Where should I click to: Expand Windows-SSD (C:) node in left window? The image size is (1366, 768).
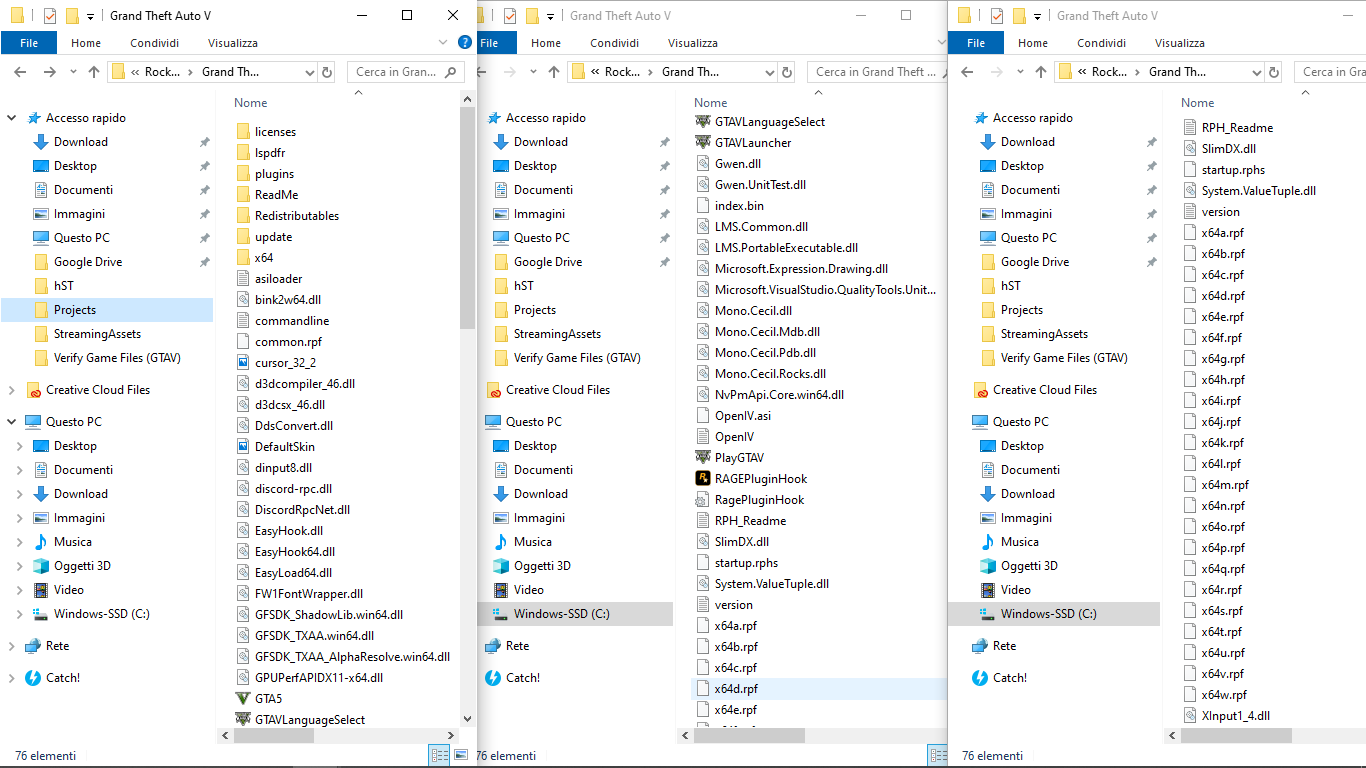tap(20, 614)
